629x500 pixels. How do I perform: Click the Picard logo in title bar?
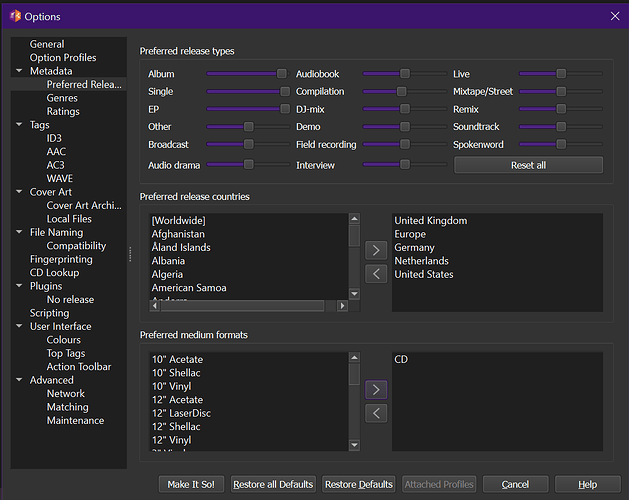[x=15, y=16]
